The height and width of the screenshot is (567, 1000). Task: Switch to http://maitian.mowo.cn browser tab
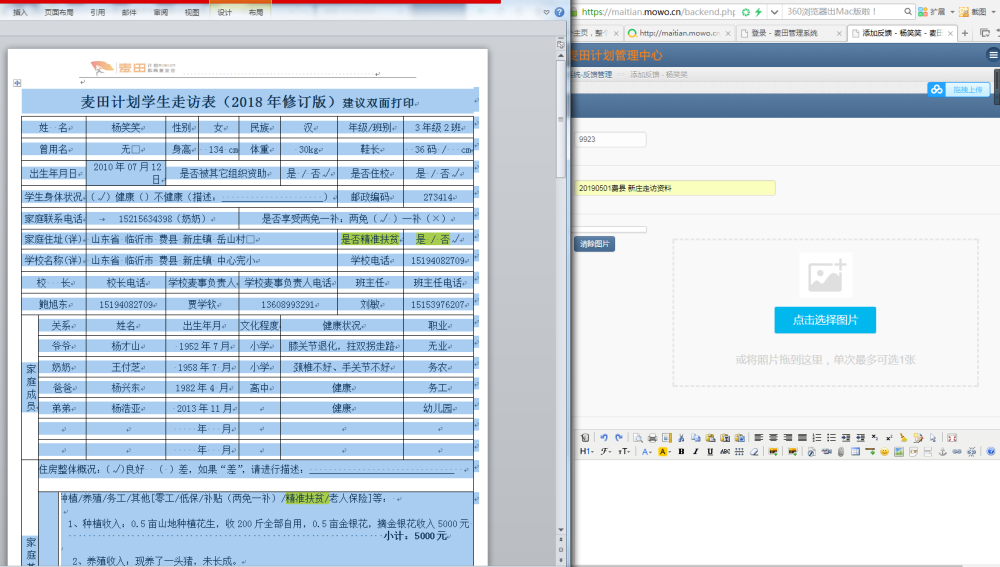(679, 33)
